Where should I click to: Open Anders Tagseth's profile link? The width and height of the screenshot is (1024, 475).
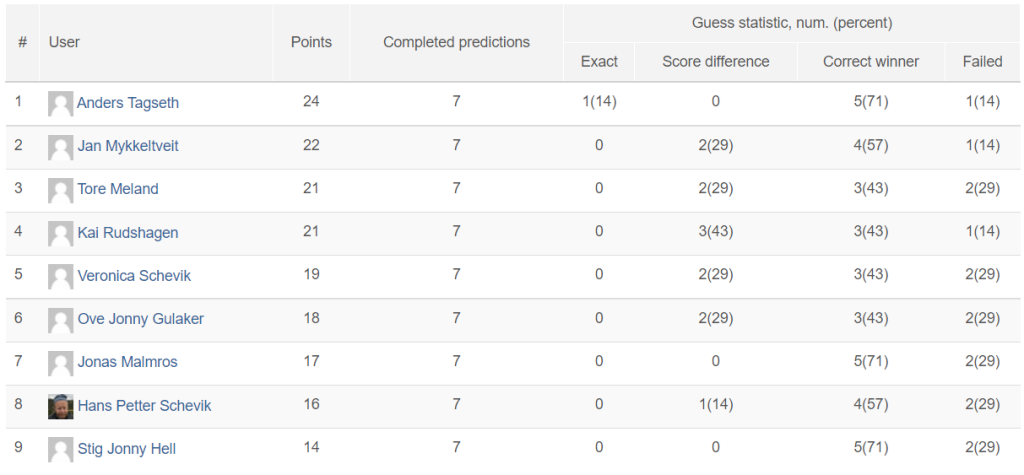point(128,103)
